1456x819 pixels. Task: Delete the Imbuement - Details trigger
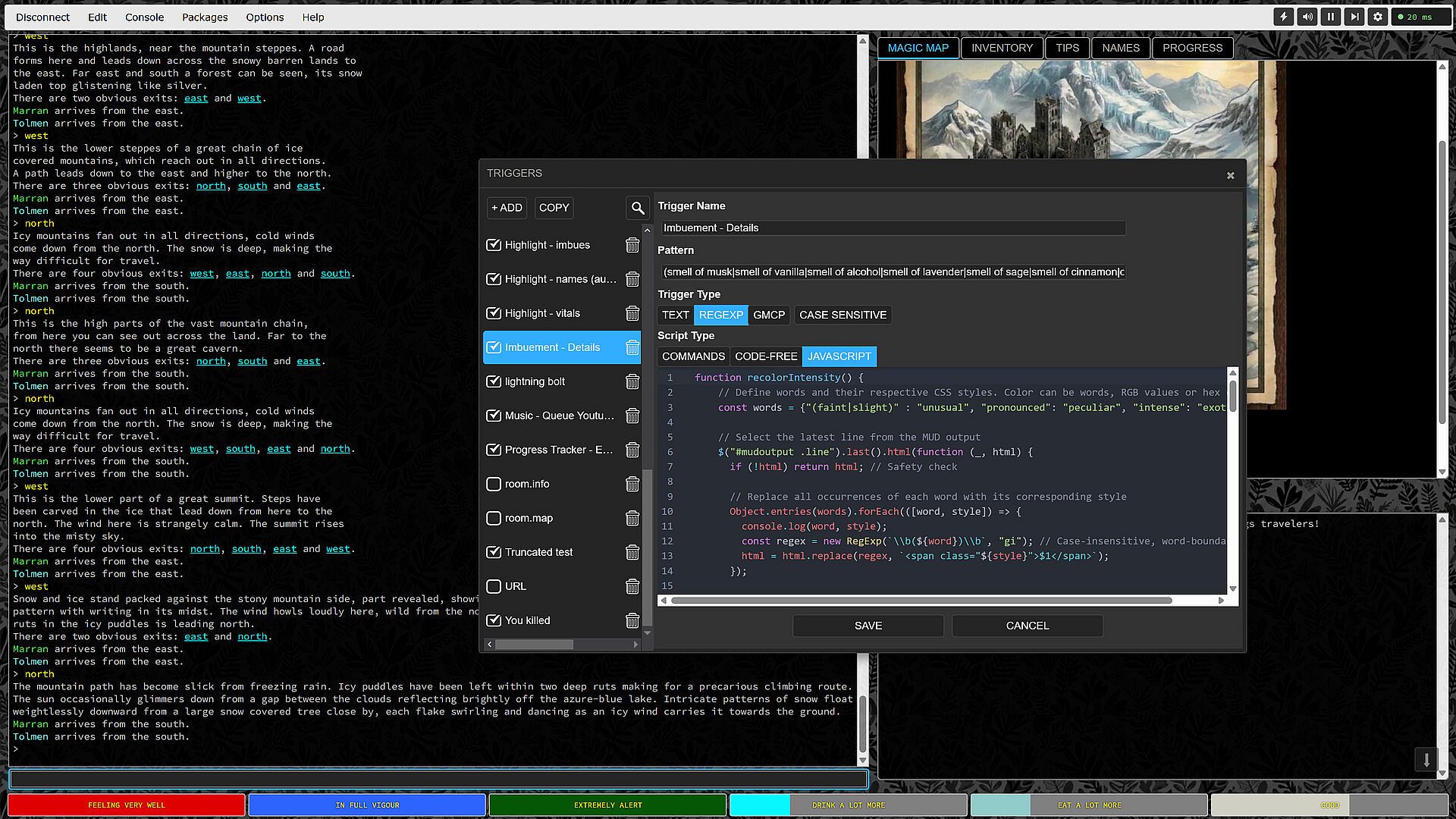[632, 347]
